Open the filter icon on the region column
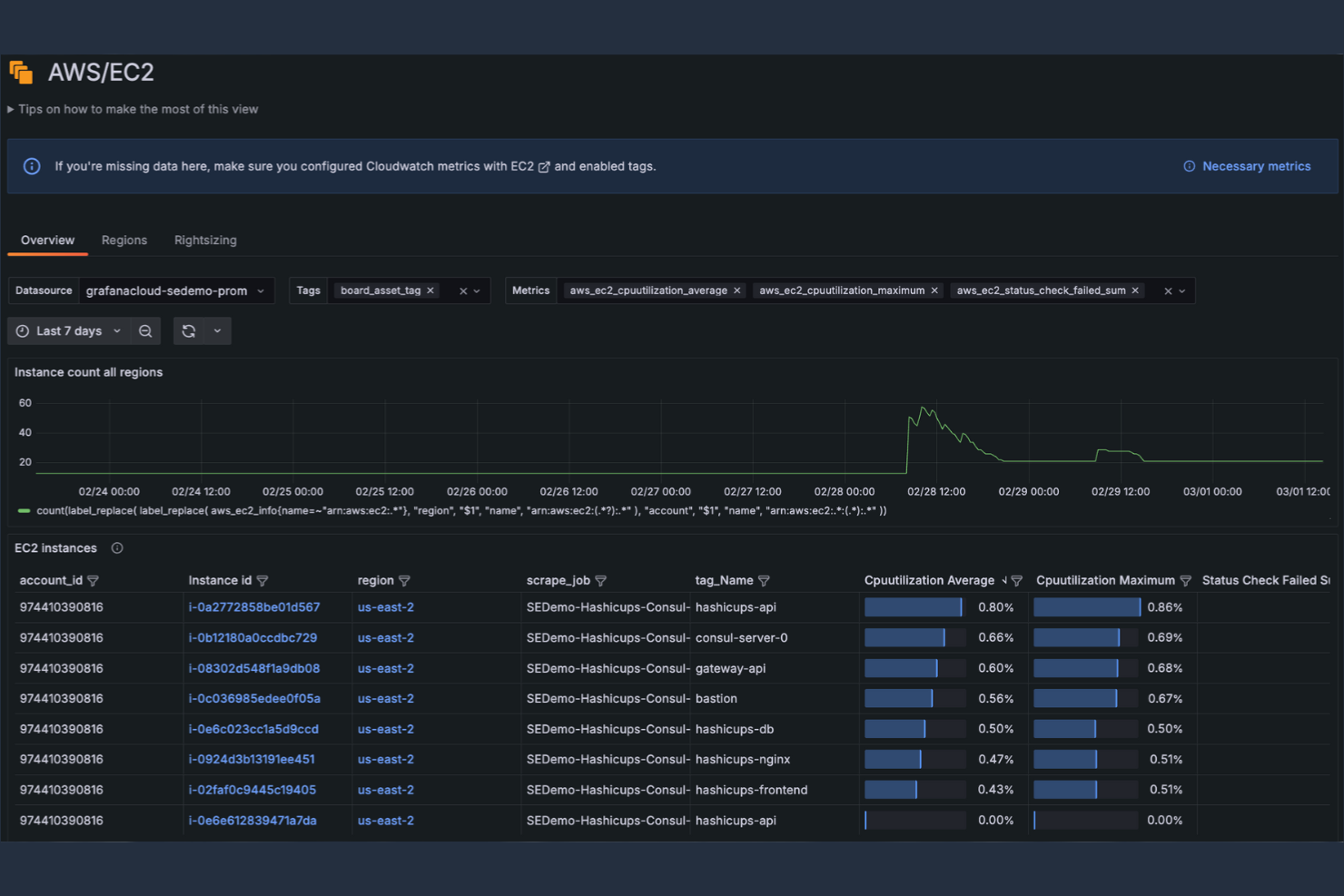Screen dimensions: 1344x896 coord(405,580)
